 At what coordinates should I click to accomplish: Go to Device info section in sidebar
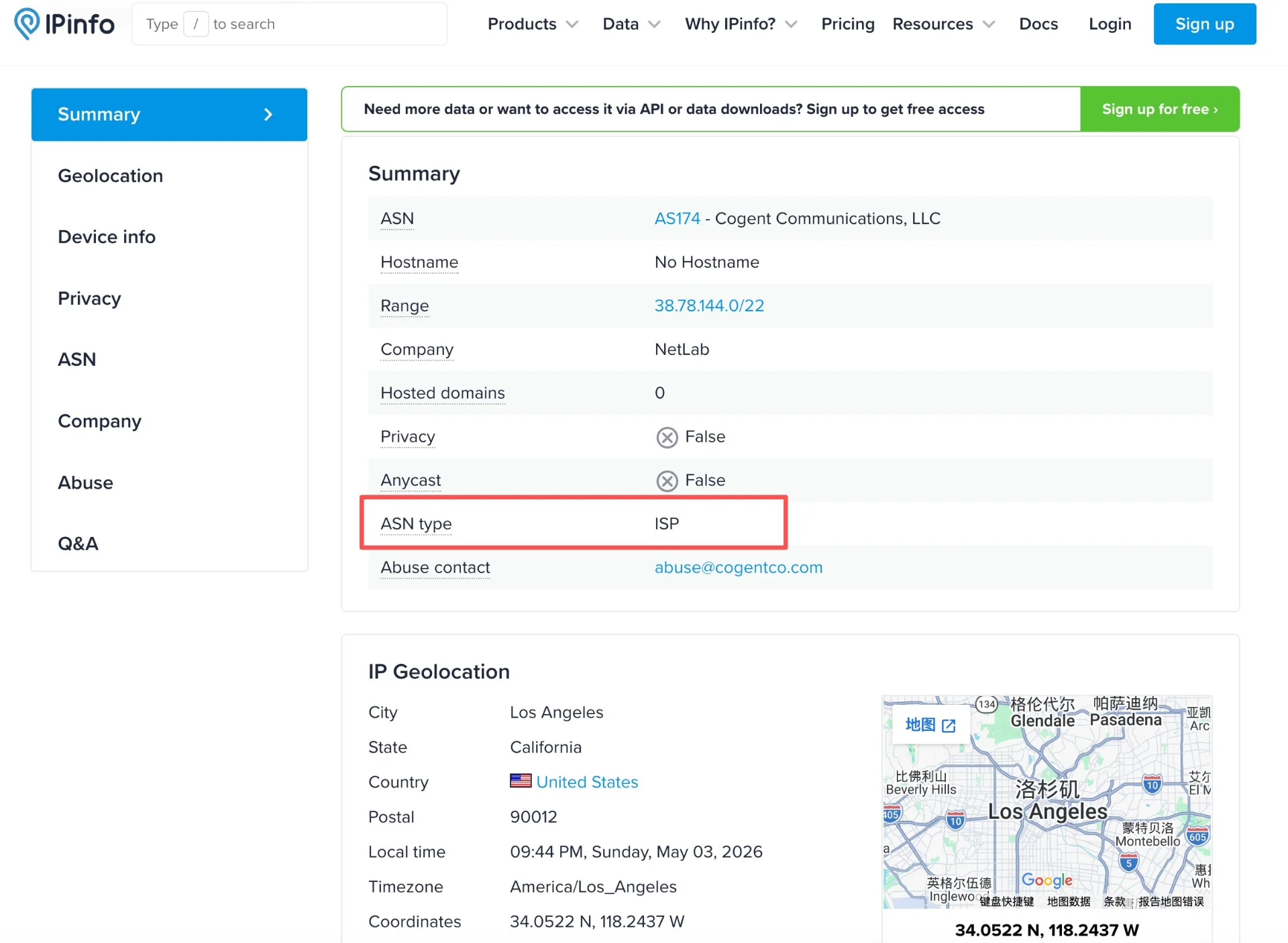coord(107,237)
